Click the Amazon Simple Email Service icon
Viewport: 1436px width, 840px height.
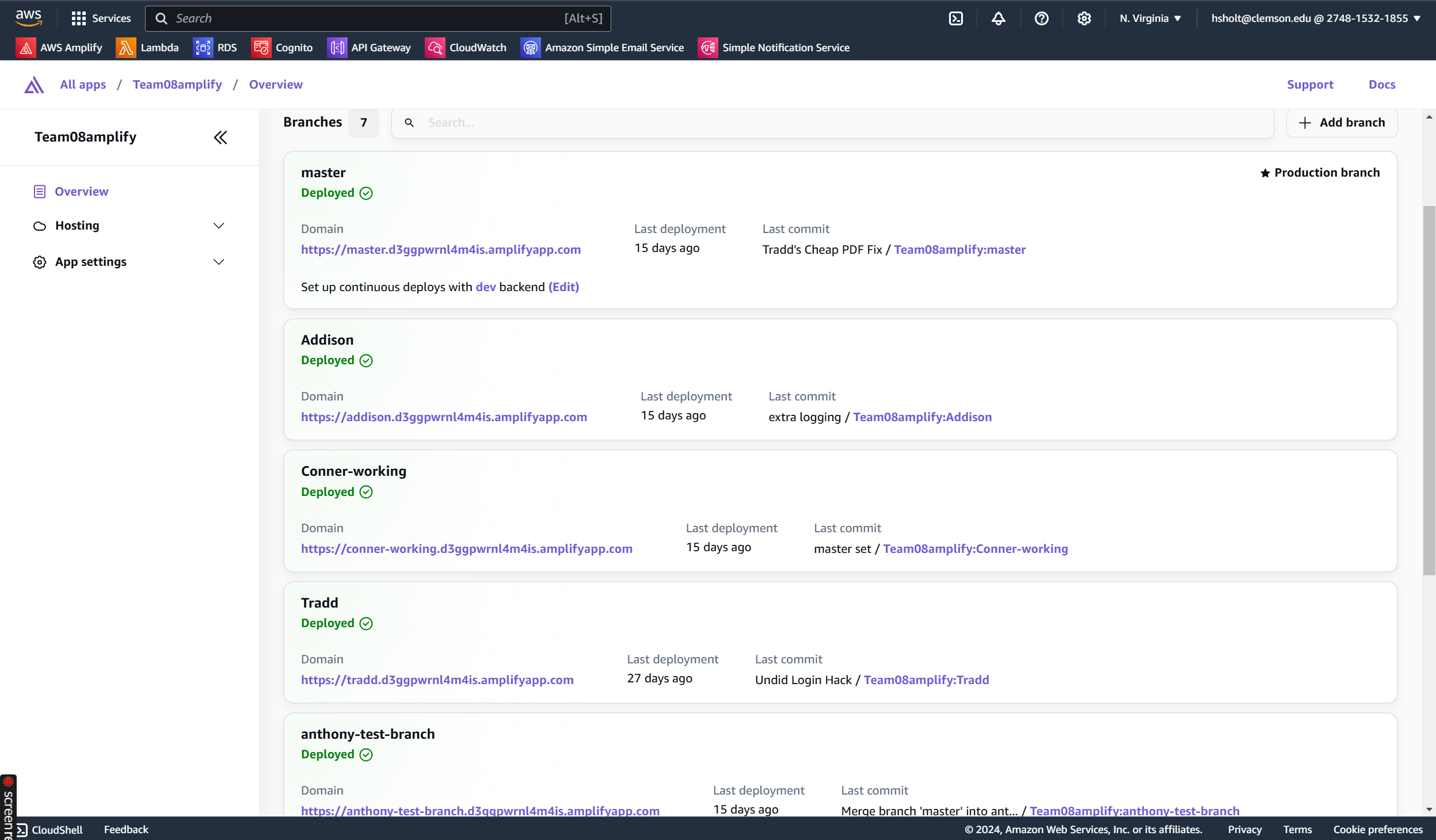(530, 48)
